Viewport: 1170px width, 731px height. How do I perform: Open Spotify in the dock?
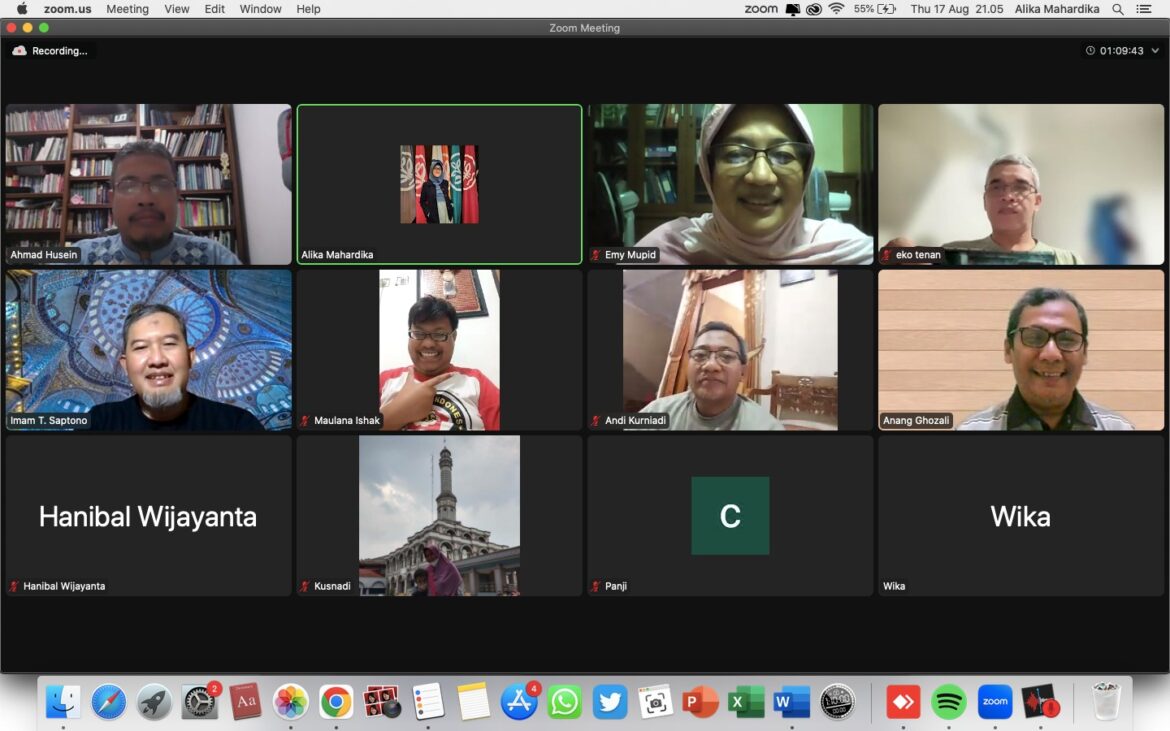pos(949,702)
